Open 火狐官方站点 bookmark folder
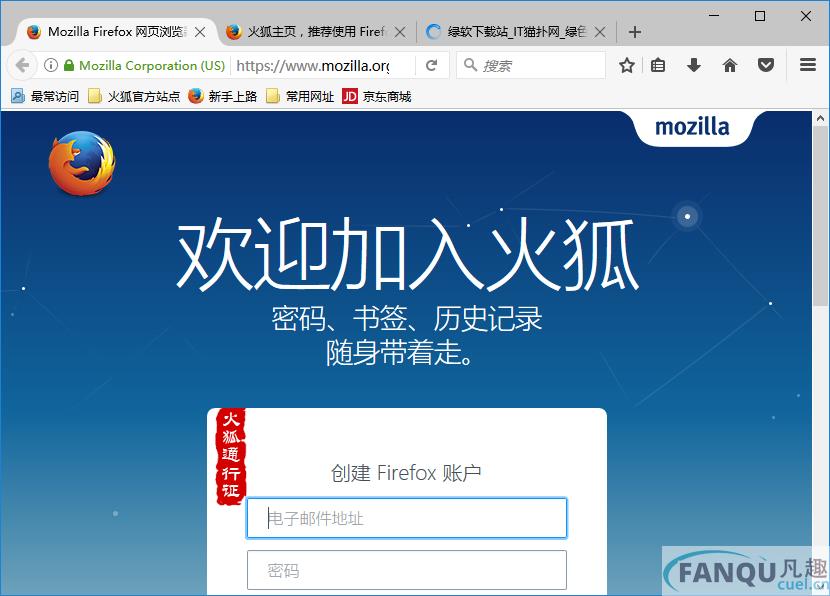Screen dimensions: 830x596 [x=134, y=96]
